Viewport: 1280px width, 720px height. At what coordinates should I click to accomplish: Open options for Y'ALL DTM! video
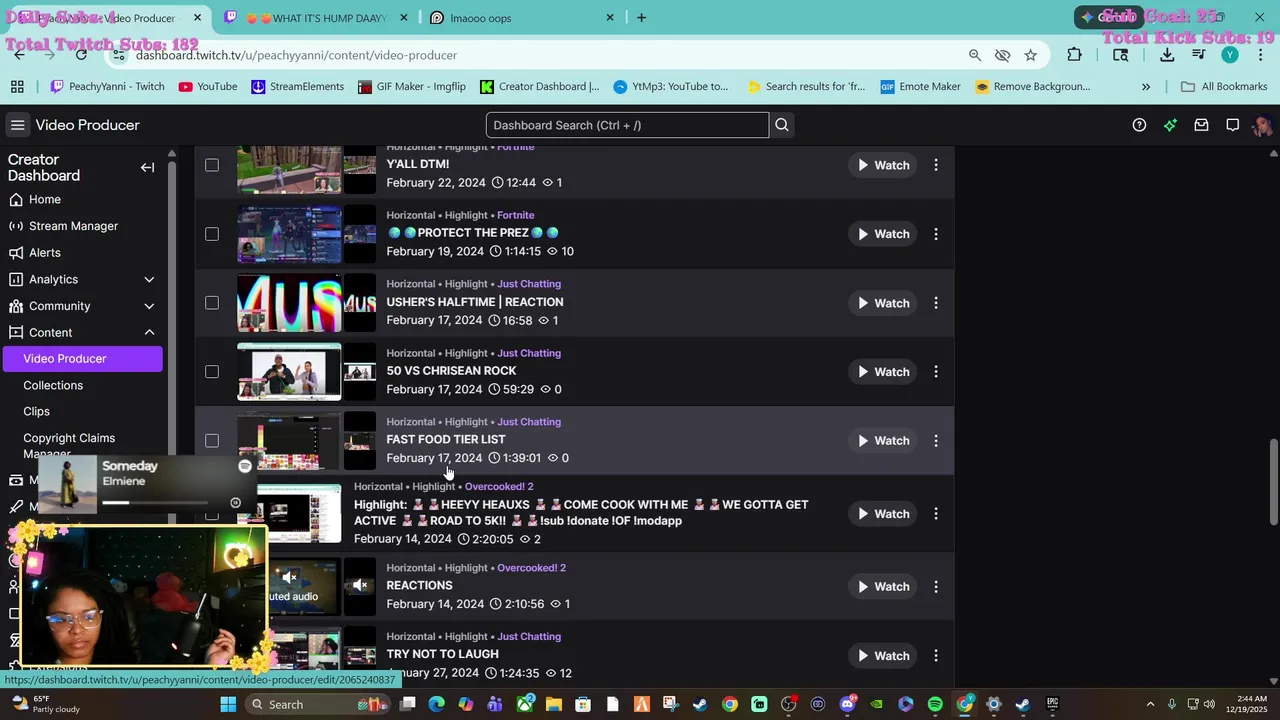coord(936,165)
